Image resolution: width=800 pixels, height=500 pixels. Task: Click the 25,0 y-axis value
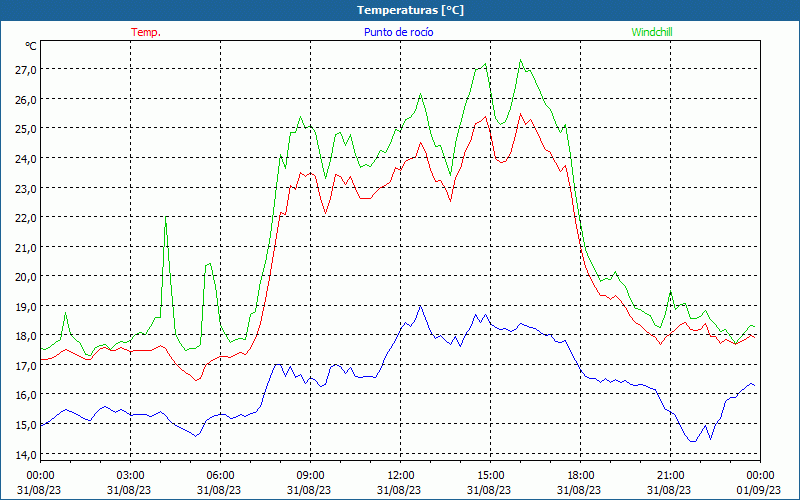26,129
